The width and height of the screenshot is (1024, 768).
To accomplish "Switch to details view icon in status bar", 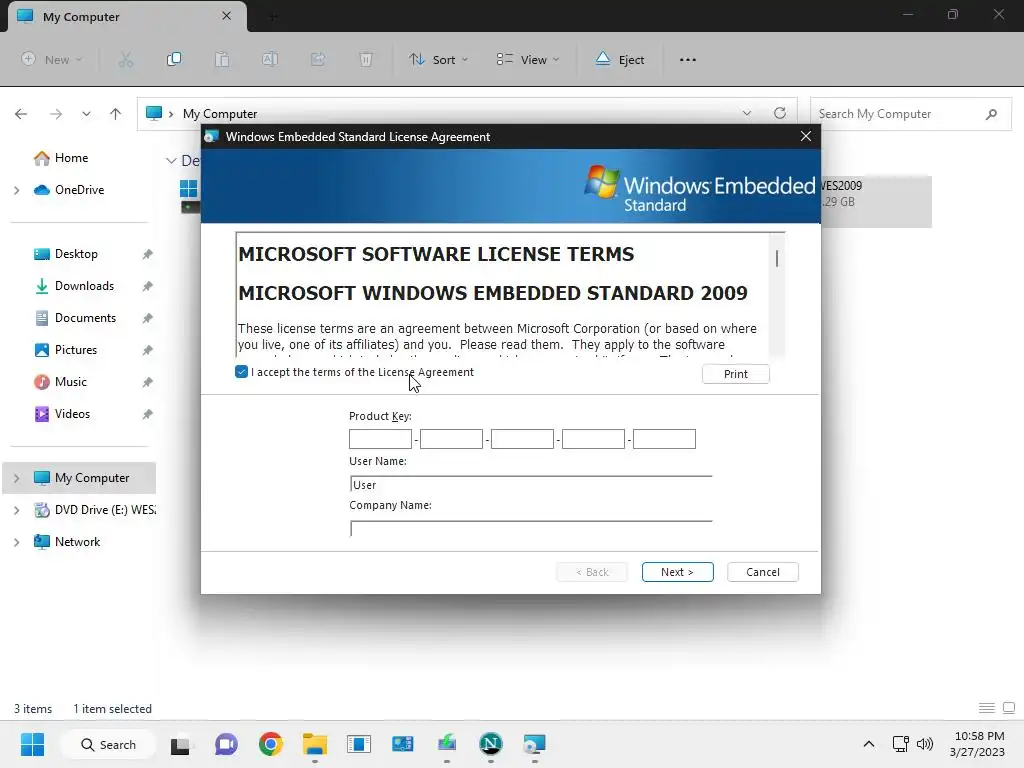I will pos(987,708).
